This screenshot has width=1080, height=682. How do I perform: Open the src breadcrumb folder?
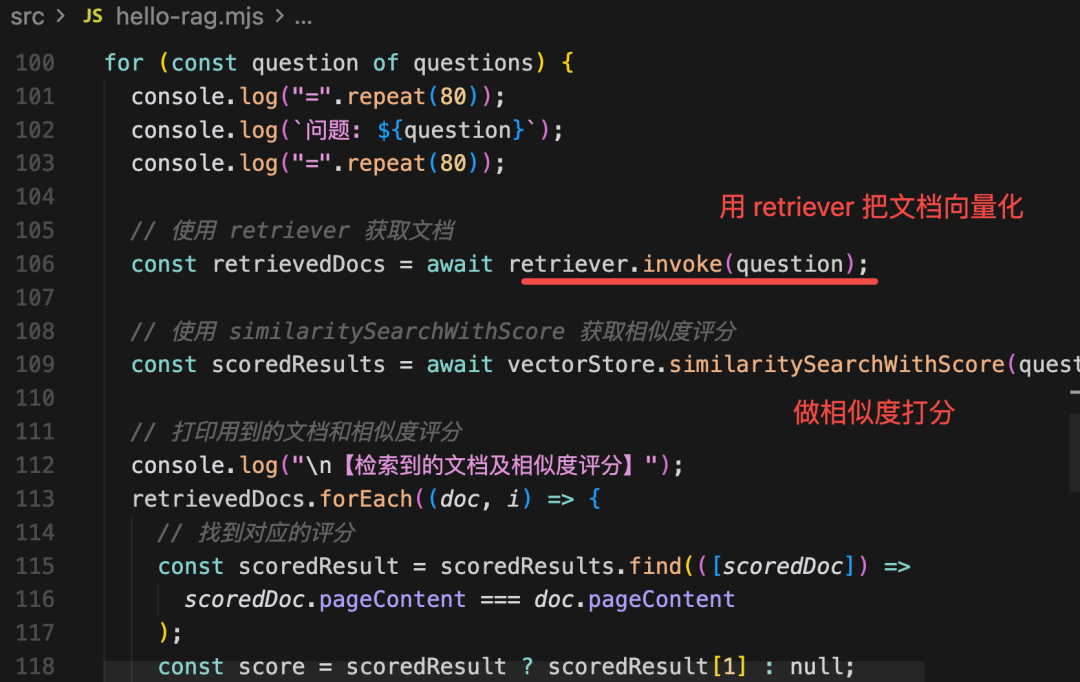point(27,16)
